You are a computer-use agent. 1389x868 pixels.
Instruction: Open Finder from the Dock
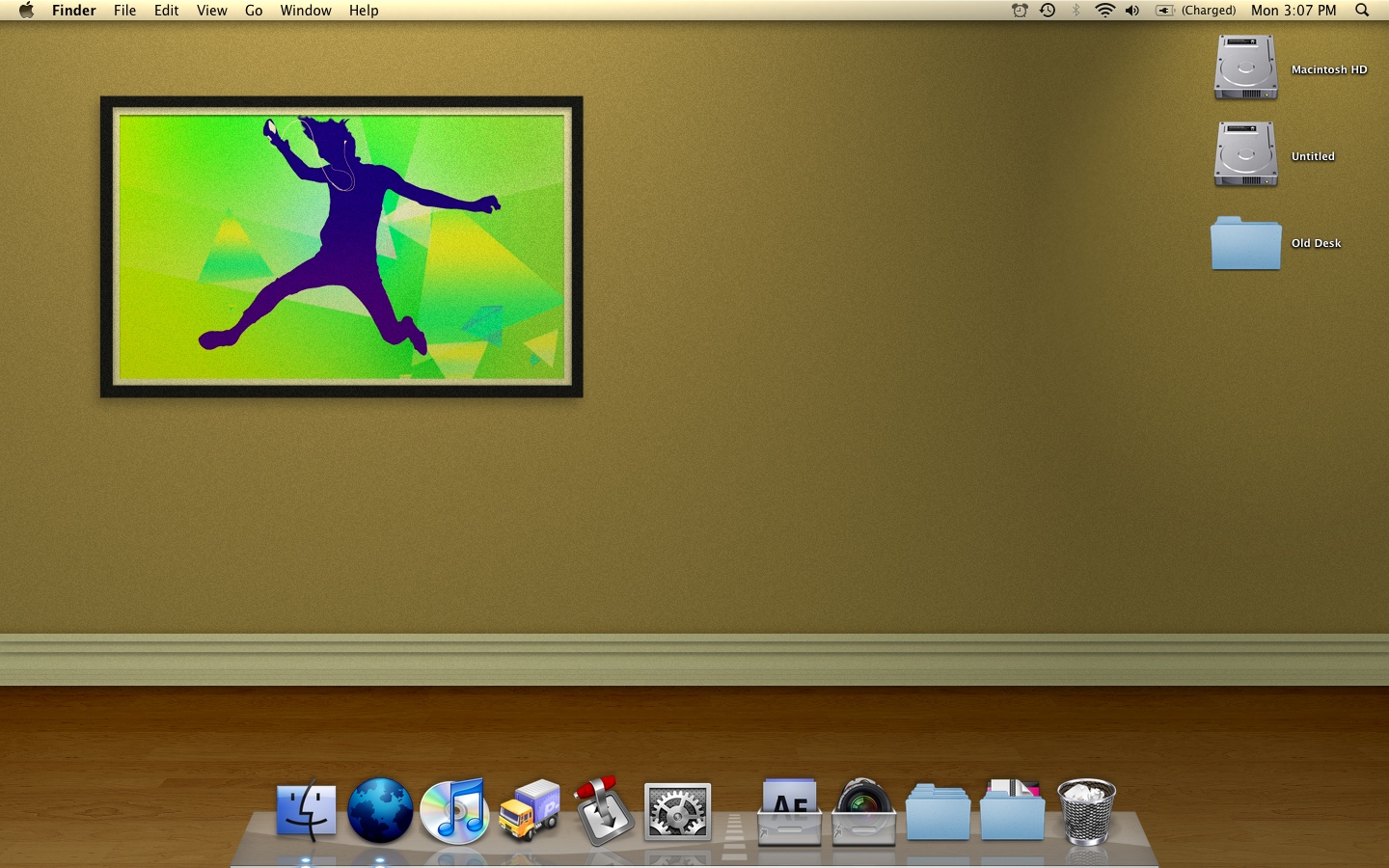tap(307, 810)
